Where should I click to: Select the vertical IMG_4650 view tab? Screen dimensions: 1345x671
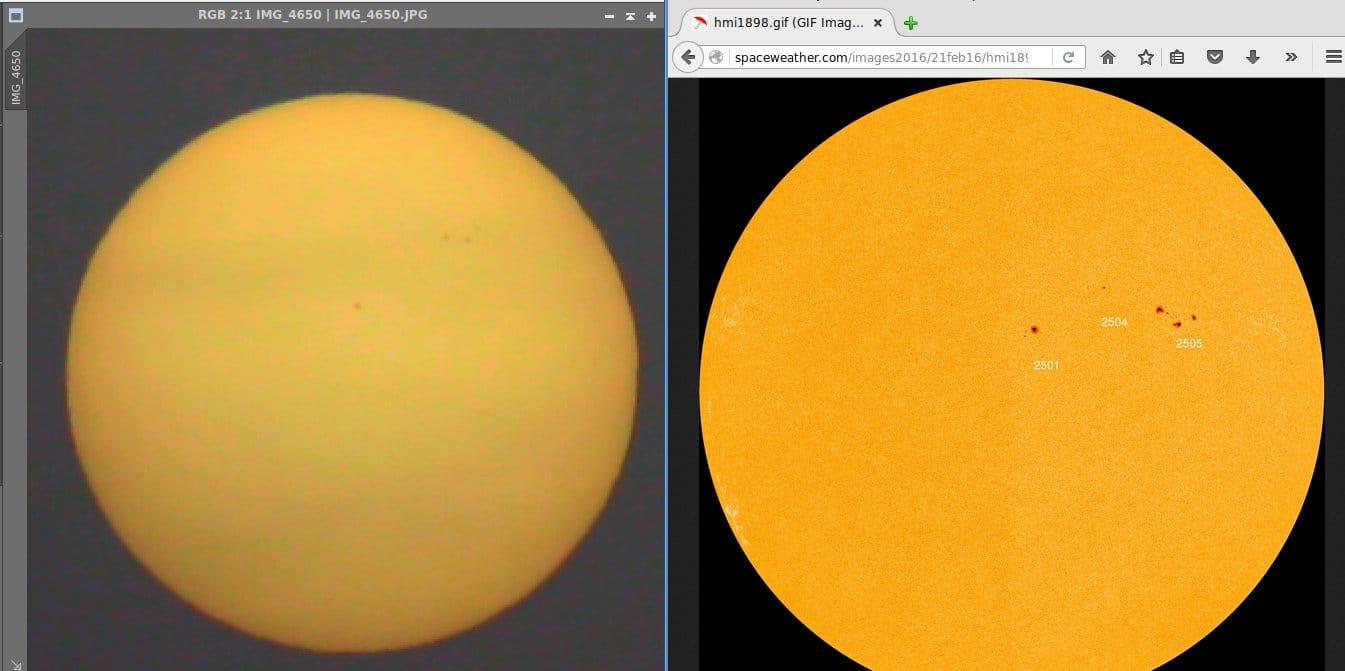pyautogui.click(x=14, y=78)
